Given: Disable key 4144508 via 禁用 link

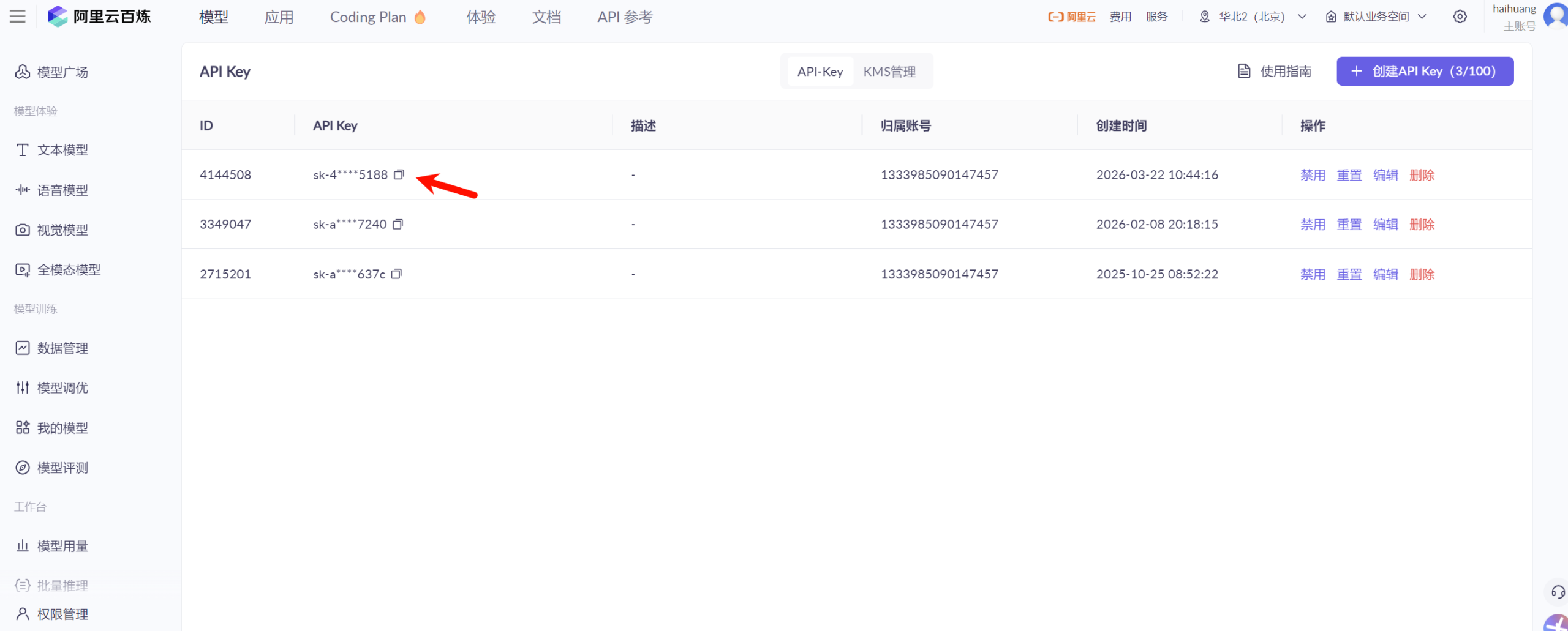Looking at the screenshot, I should point(1312,174).
